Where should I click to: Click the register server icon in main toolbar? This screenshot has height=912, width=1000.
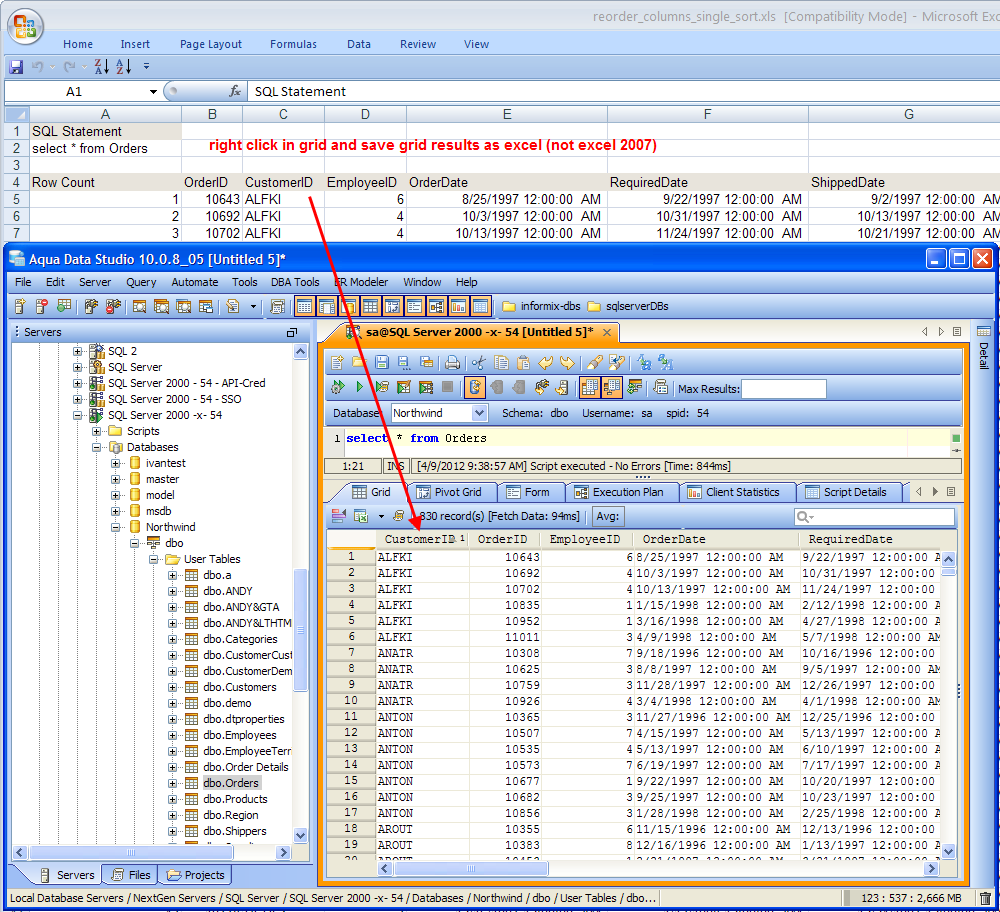pos(20,307)
